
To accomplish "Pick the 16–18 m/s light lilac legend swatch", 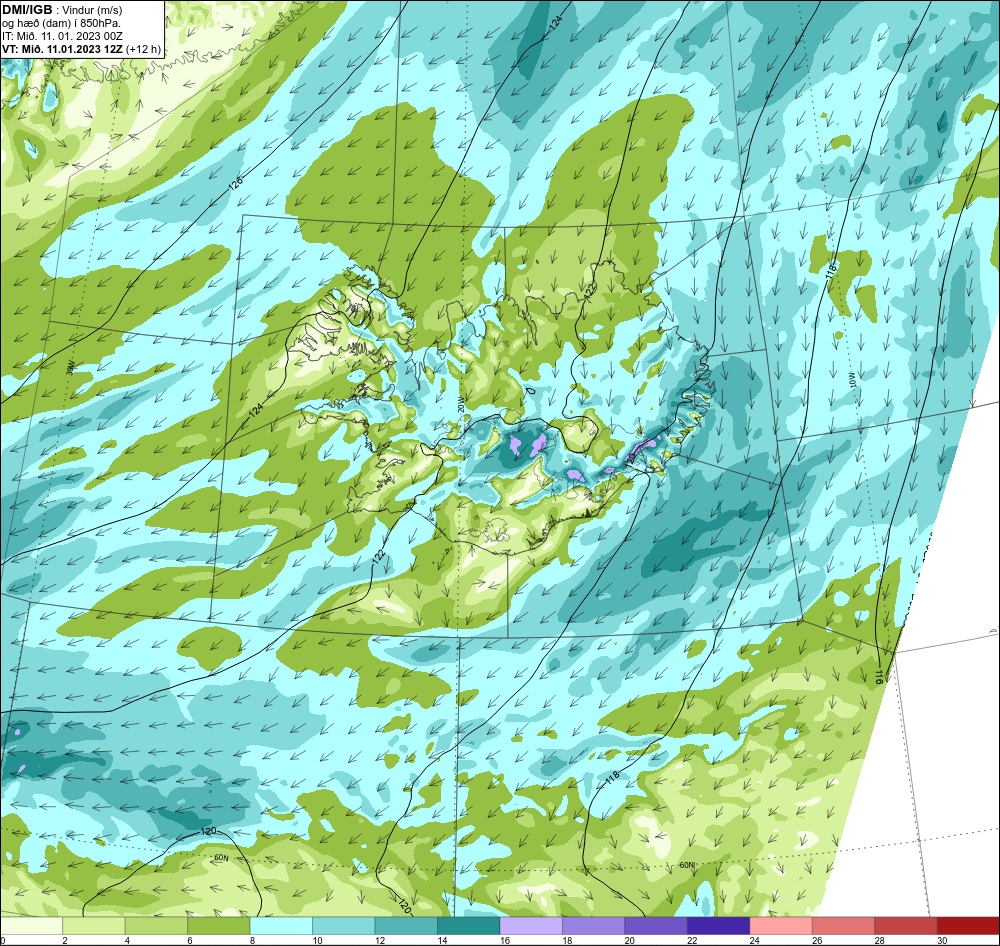I will [531, 925].
